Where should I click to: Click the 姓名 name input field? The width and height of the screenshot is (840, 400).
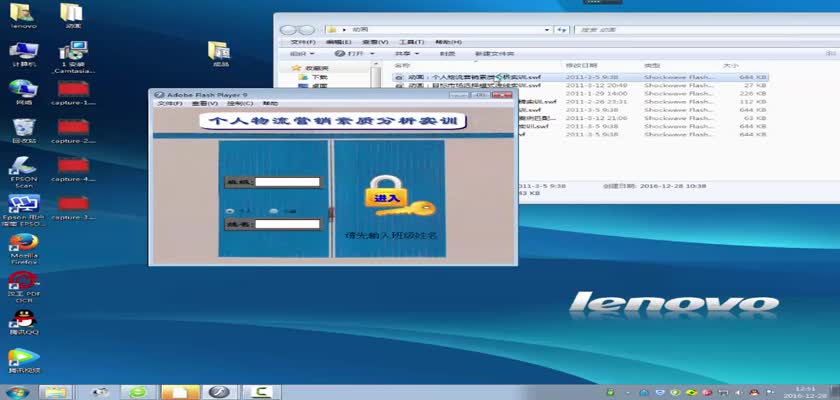click(287, 224)
